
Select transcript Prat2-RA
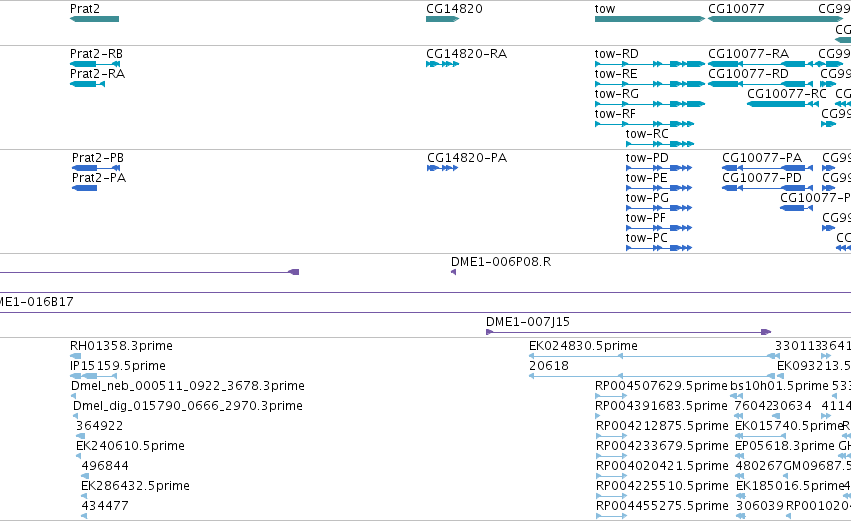(x=87, y=84)
